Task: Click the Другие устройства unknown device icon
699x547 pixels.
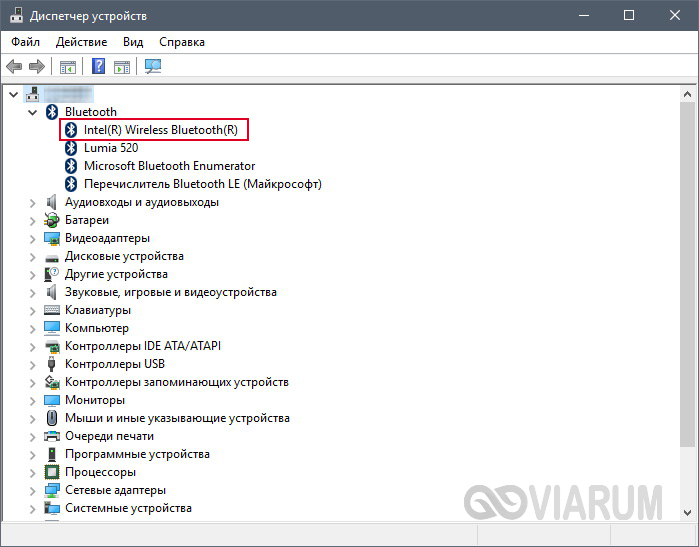Action: (x=52, y=274)
